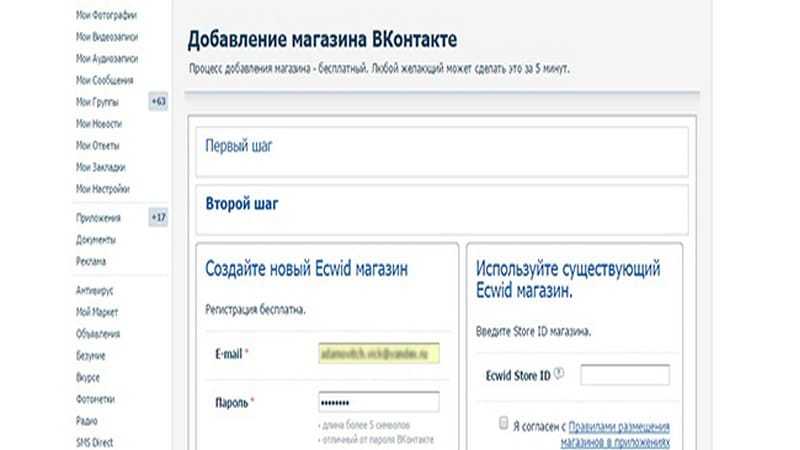Screen dimensions: 800x450
Task: Click the Создайте новый Ecwid магазин heading
Action: 306,268
